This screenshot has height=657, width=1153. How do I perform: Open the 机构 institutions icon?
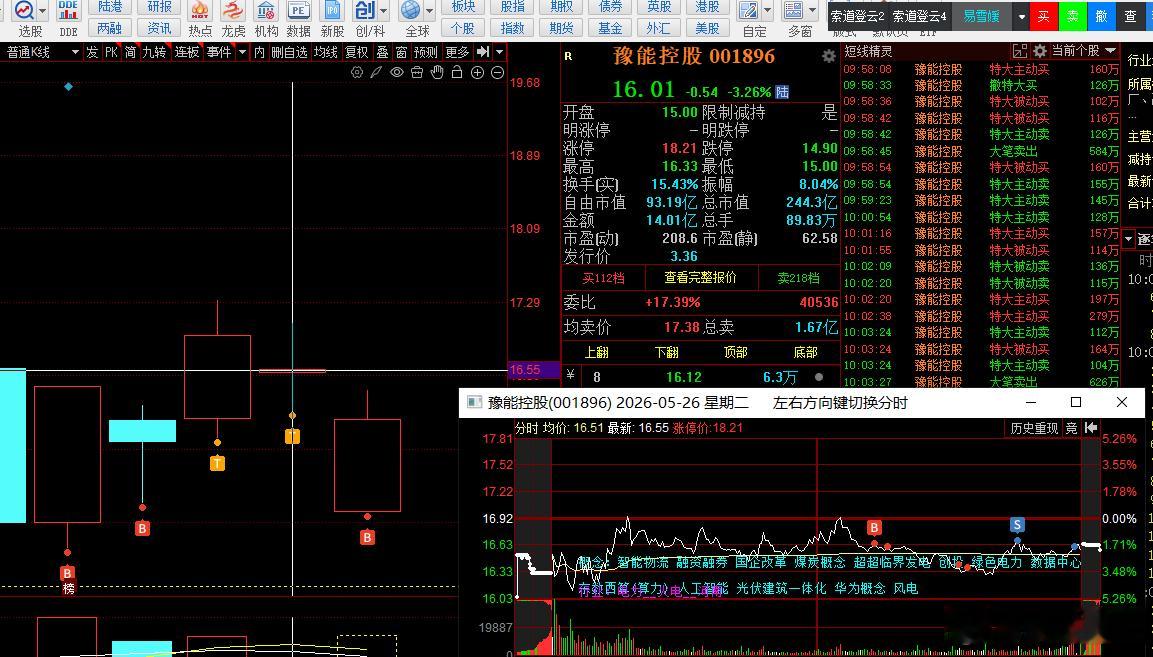(x=266, y=11)
